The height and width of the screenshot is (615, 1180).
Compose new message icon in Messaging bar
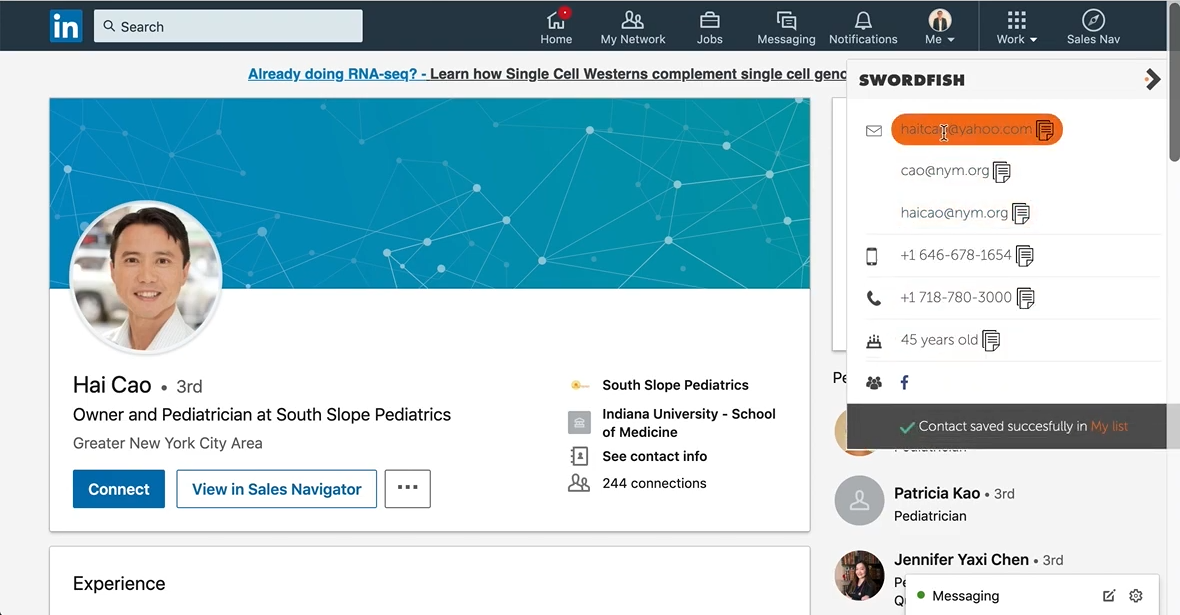pyautogui.click(x=1109, y=596)
